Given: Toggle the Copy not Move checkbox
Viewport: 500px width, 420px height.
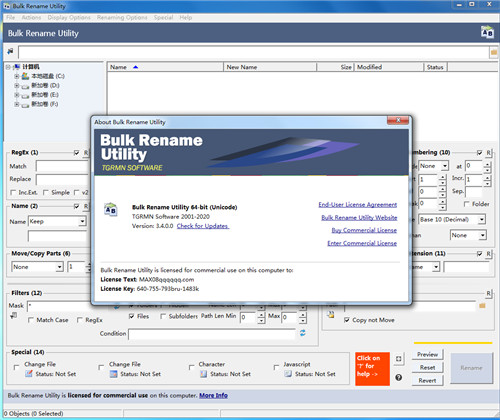Looking at the screenshot, I should tap(347, 320).
